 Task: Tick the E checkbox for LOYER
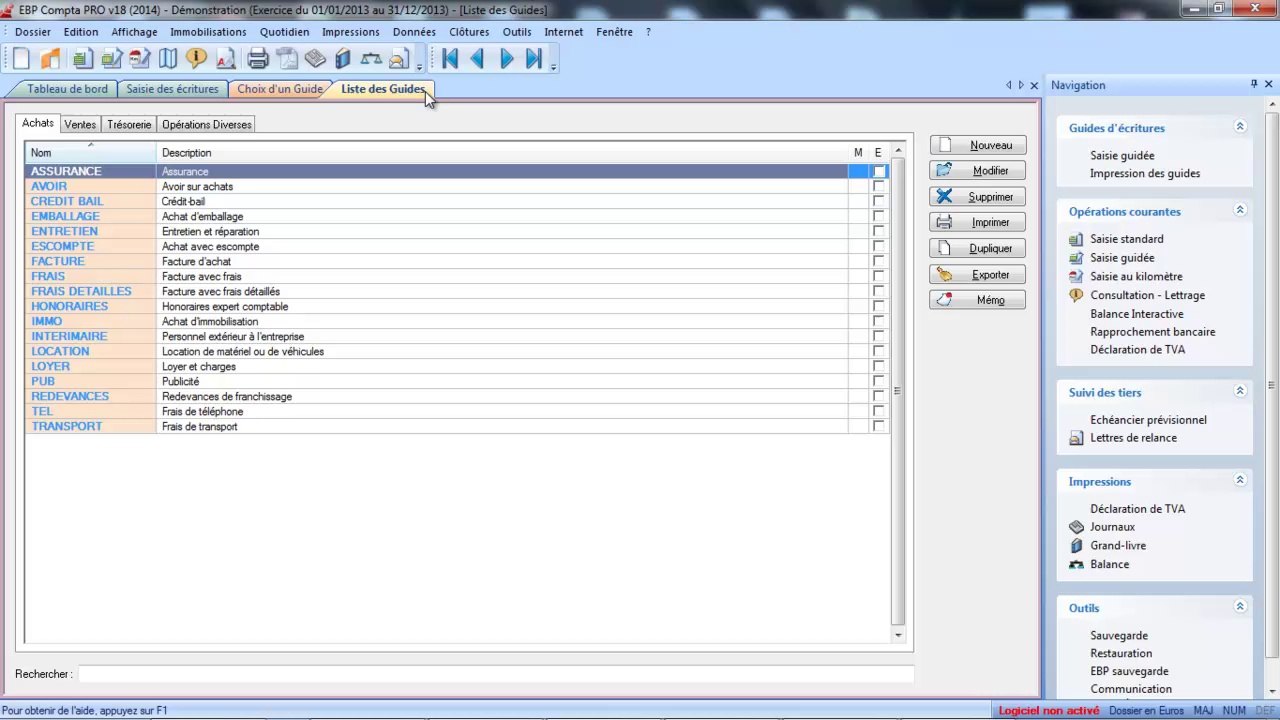(878, 367)
